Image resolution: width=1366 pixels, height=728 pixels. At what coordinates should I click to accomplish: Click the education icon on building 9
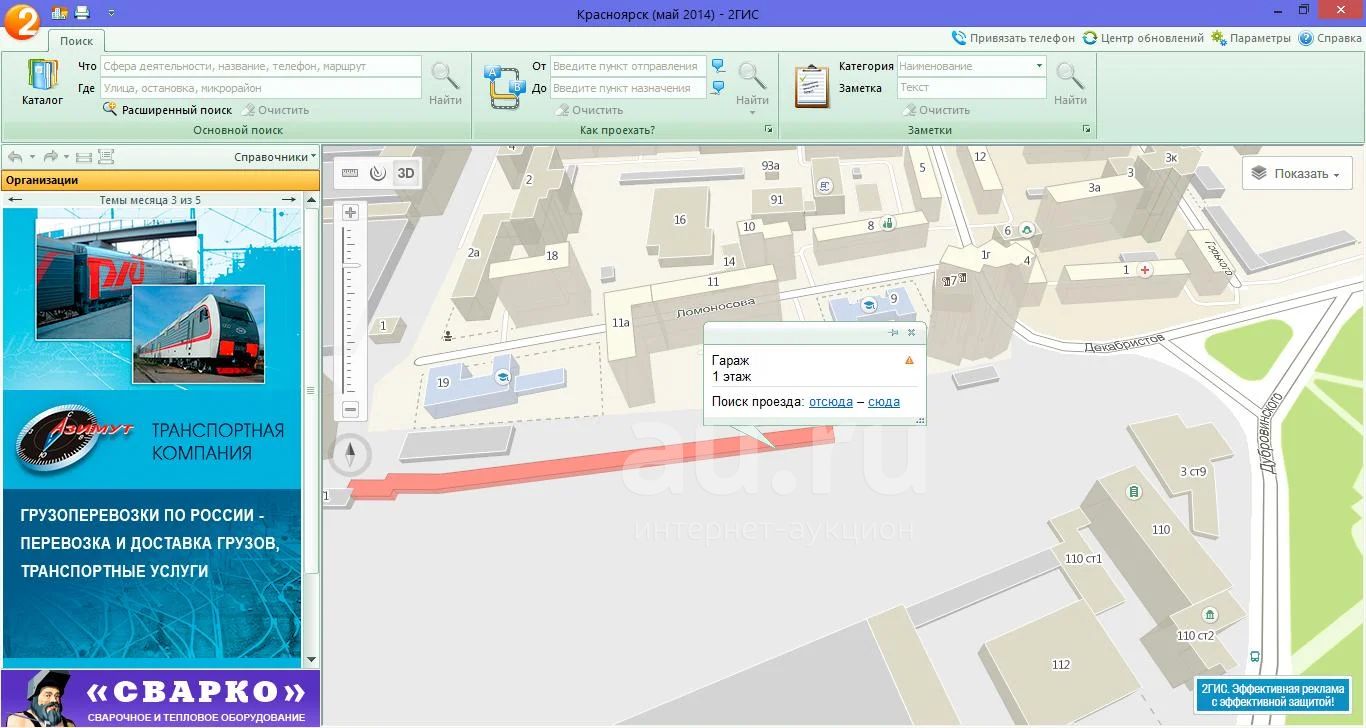point(868,303)
